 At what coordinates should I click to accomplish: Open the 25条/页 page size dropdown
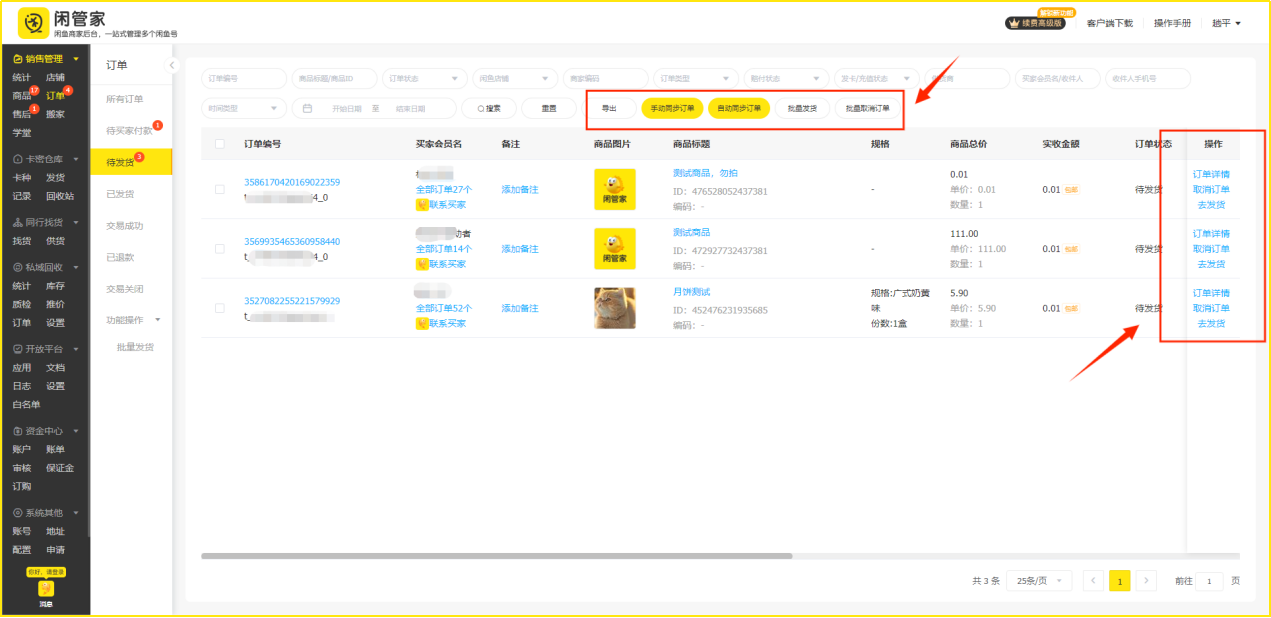[1043, 581]
